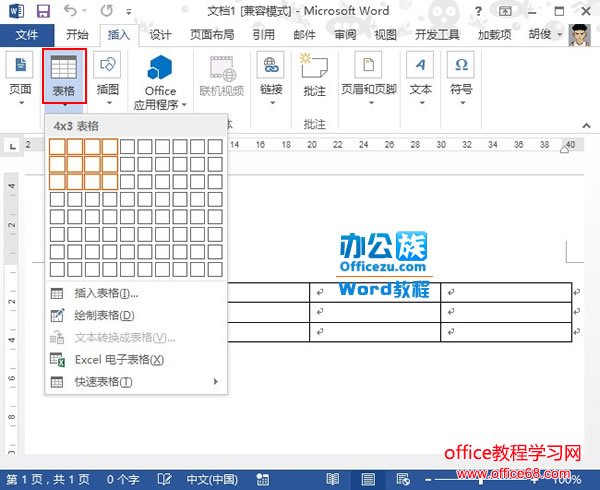Click the 链接 (Links) button
The height and width of the screenshot is (490, 600).
point(271,79)
